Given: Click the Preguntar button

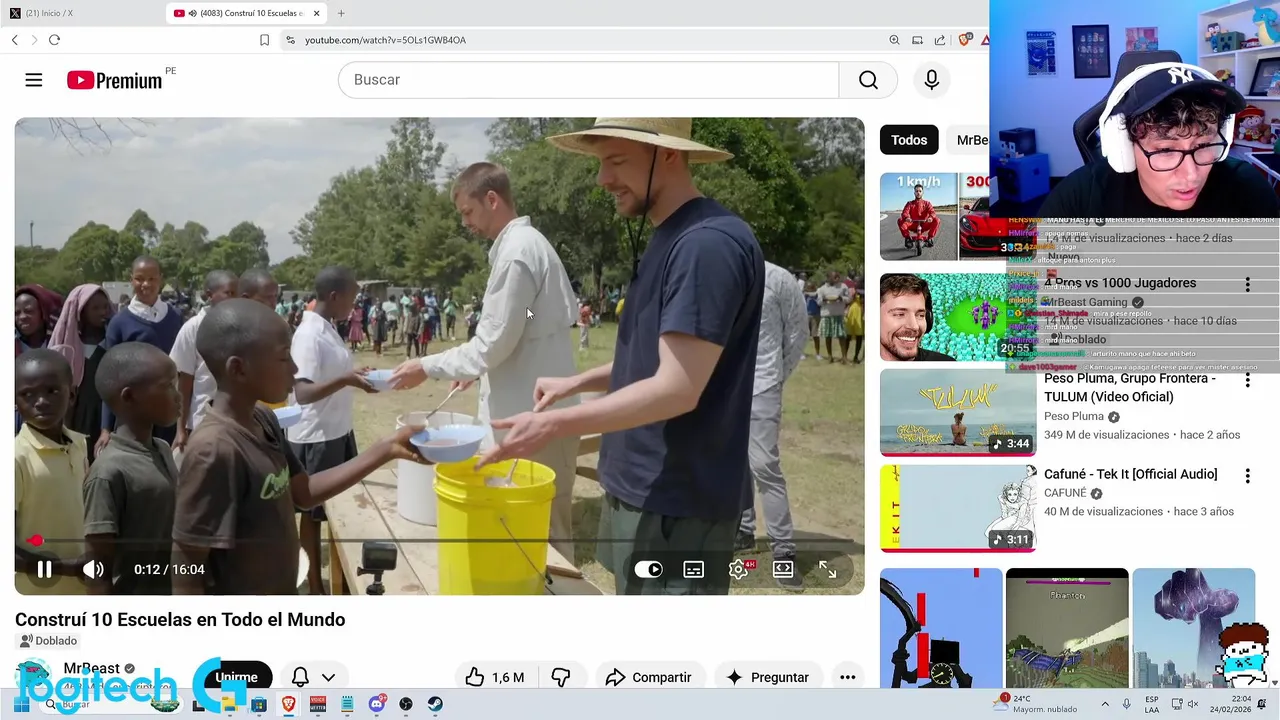Looking at the screenshot, I should tap(767, 677).
